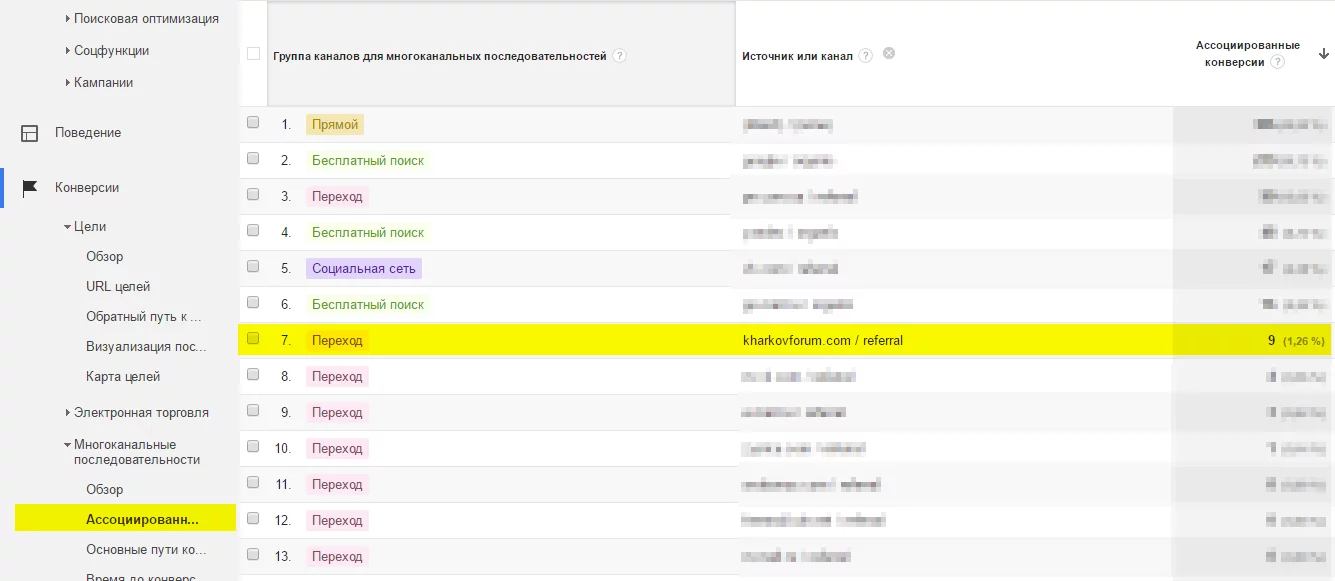Click Бесплатный поиск in row 2
The height and width of the screenshot is (581, 1335).
(x=368, y=161)
